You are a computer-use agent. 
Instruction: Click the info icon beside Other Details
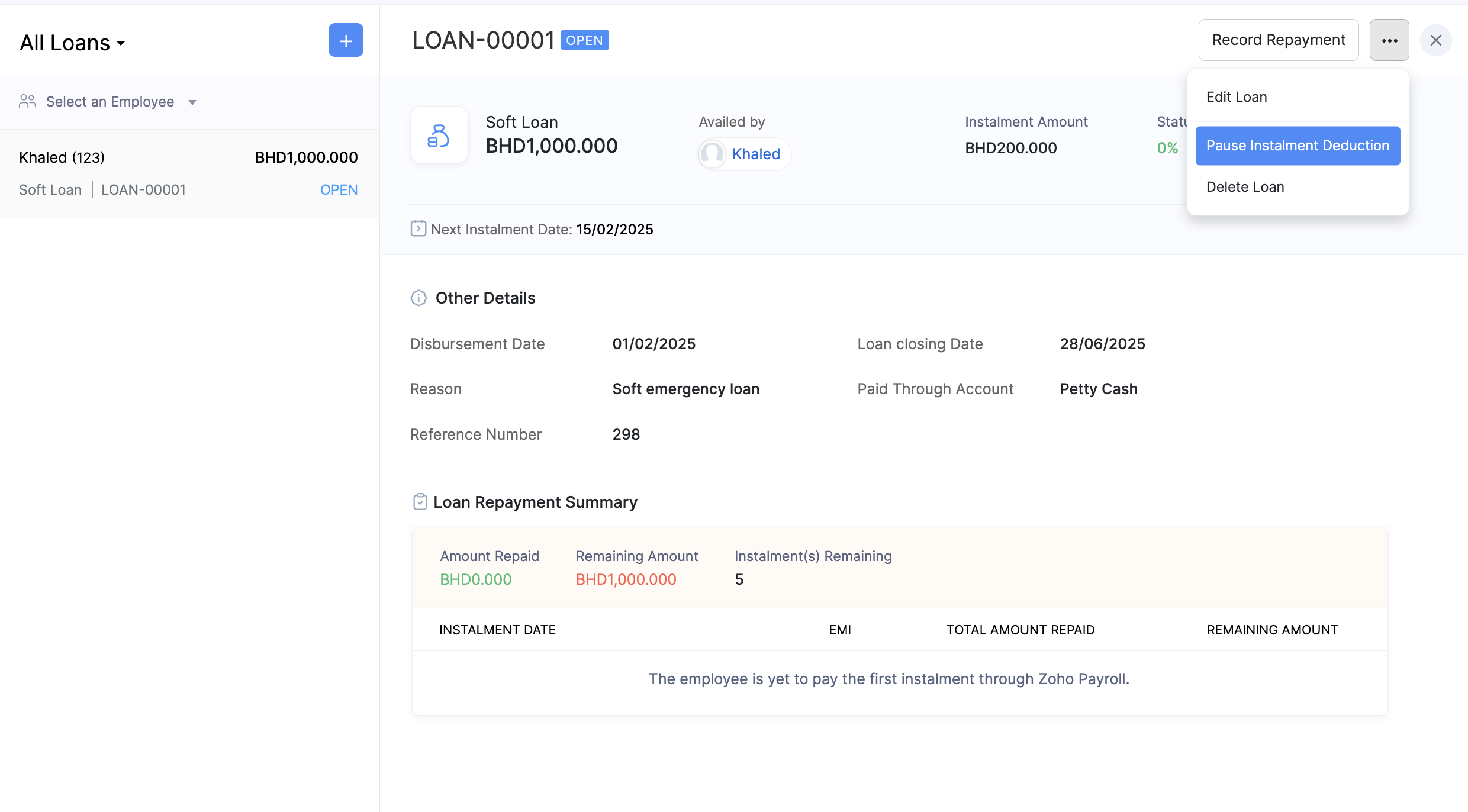pyautogui.click(x=418, y=298)
